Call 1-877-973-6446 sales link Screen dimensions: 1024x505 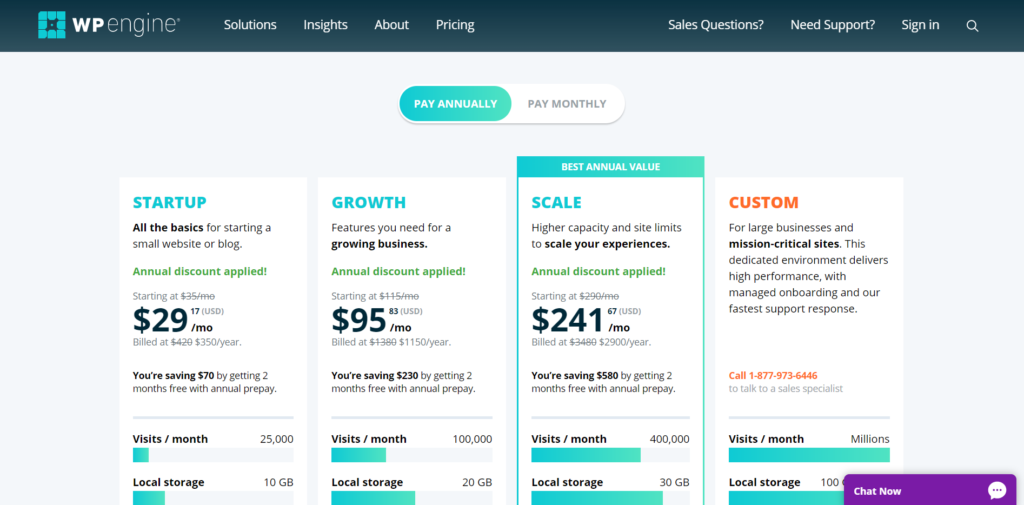pos(773,376)
